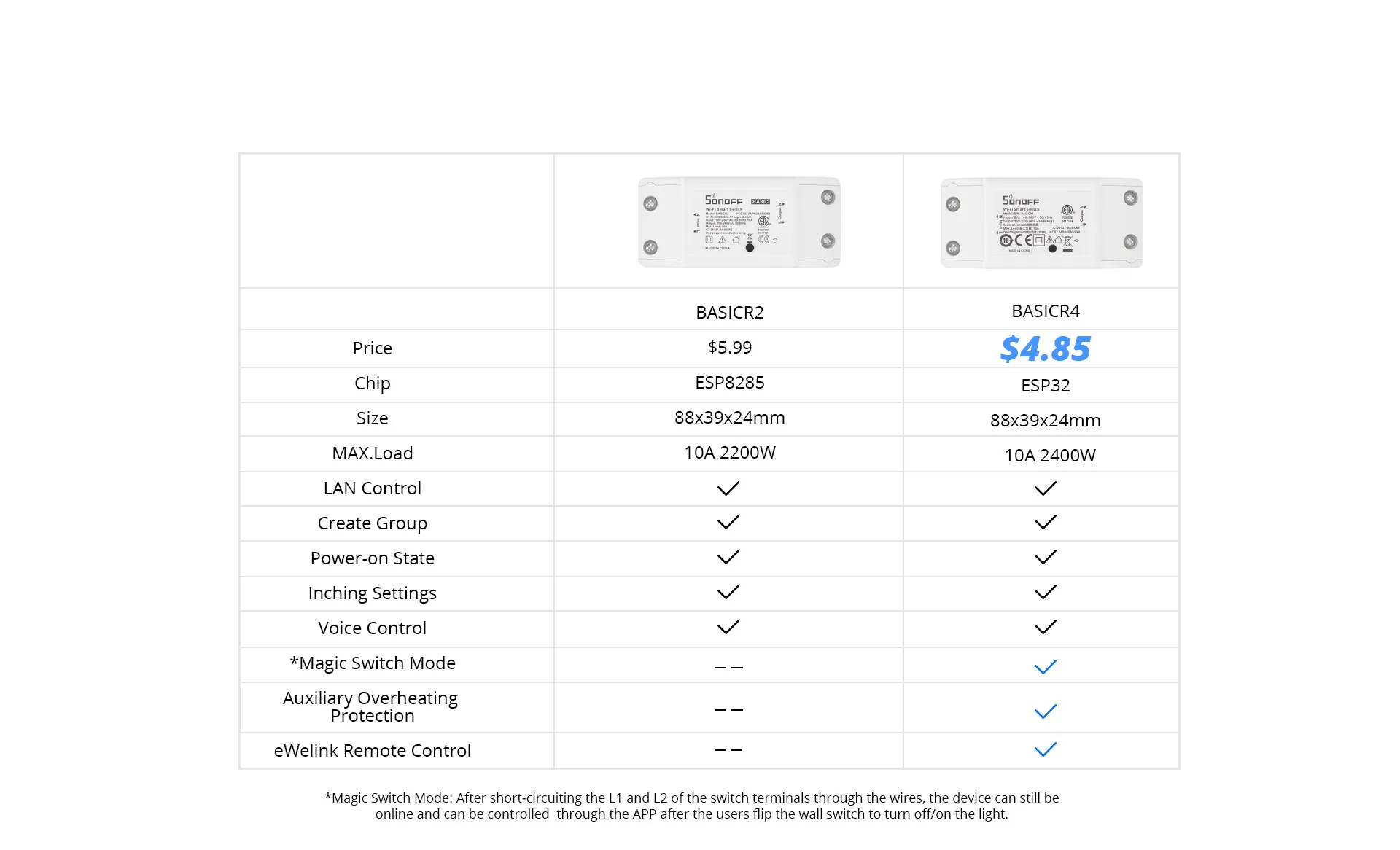Click the BASICR4 product image

click(x=1042, y=223)
